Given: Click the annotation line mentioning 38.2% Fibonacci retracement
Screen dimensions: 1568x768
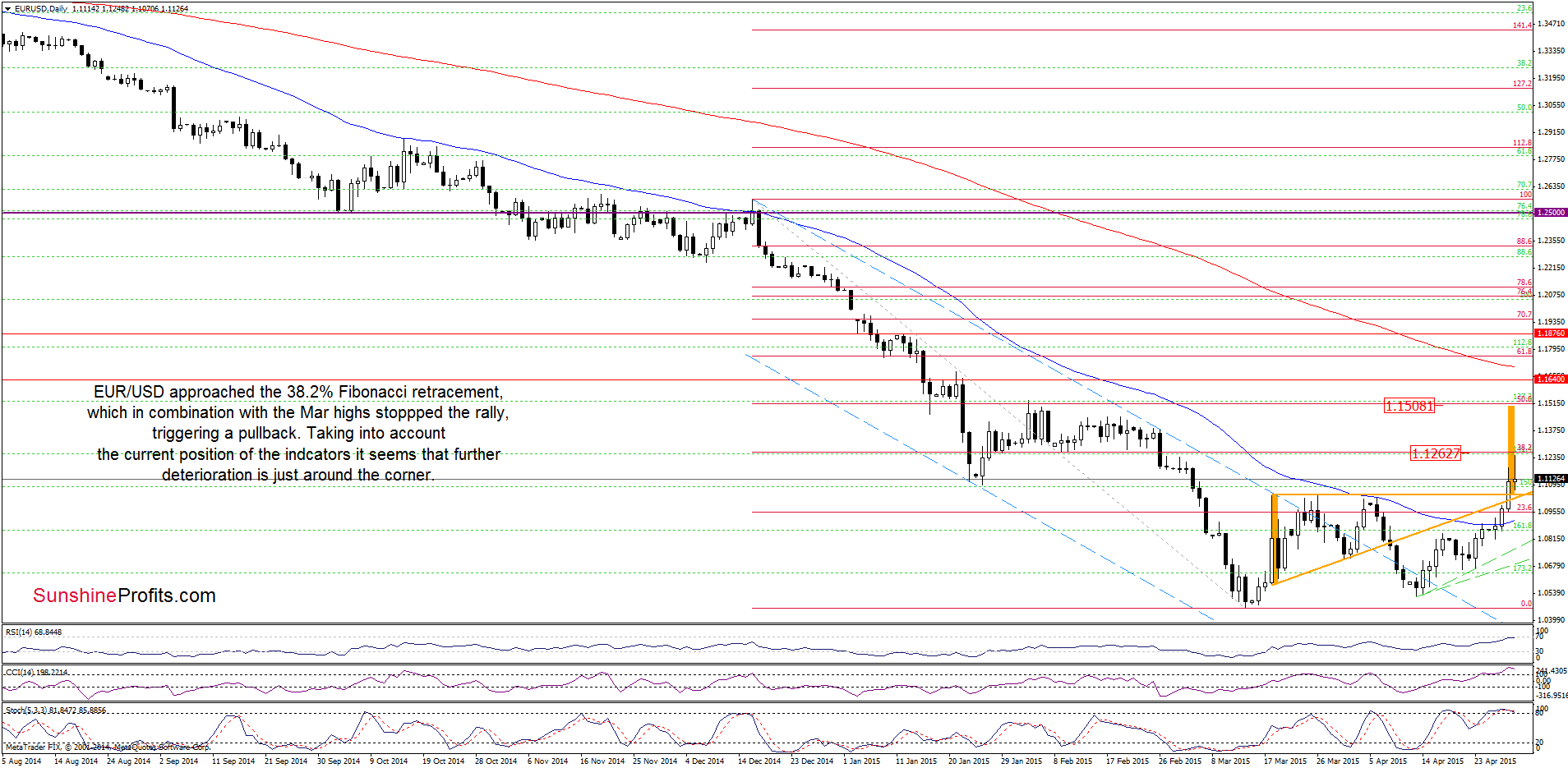Looking at the screenshot, I should [x=298, y=392].
